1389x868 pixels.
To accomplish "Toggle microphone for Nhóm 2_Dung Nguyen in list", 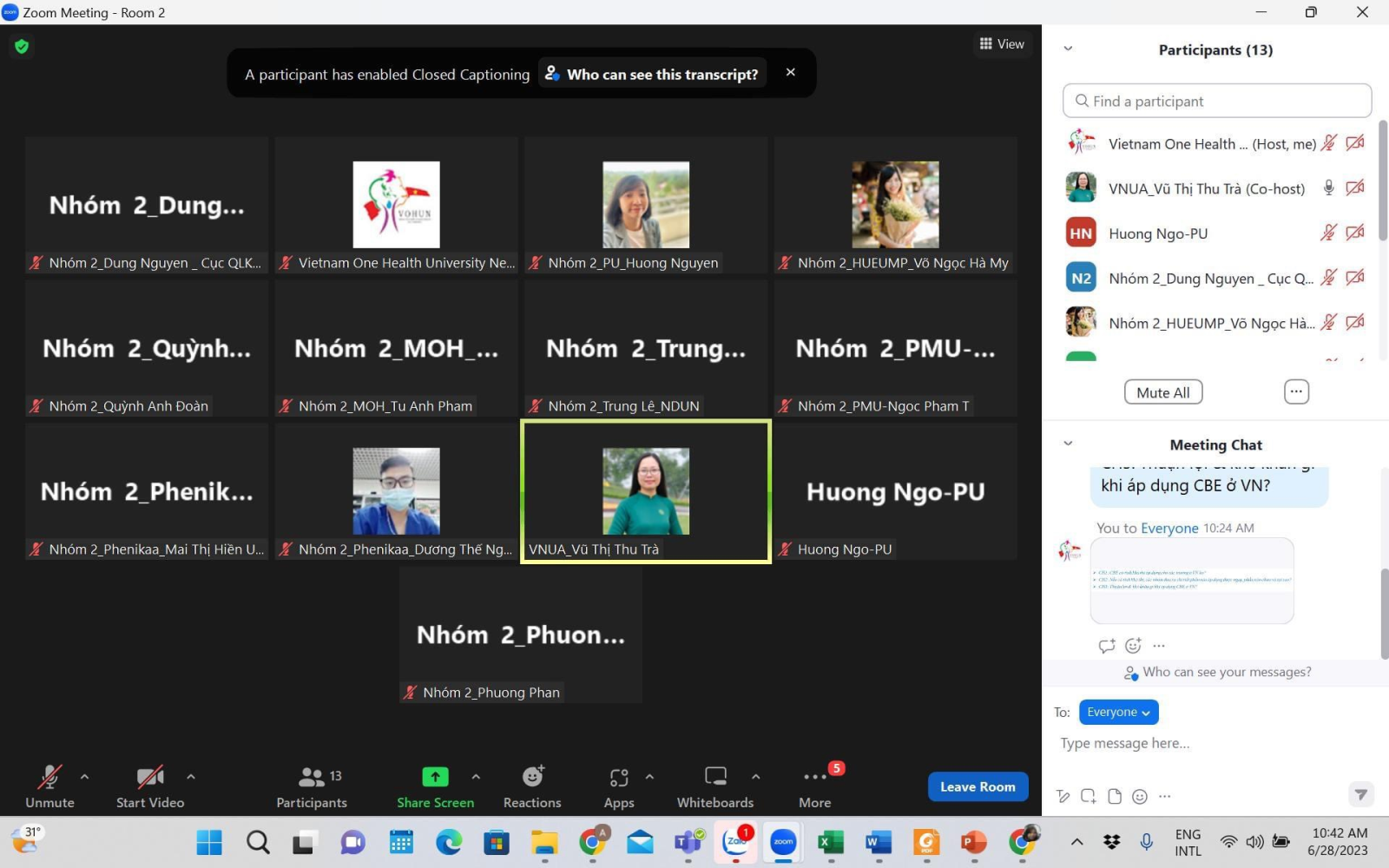I will tap(1328, 278).
